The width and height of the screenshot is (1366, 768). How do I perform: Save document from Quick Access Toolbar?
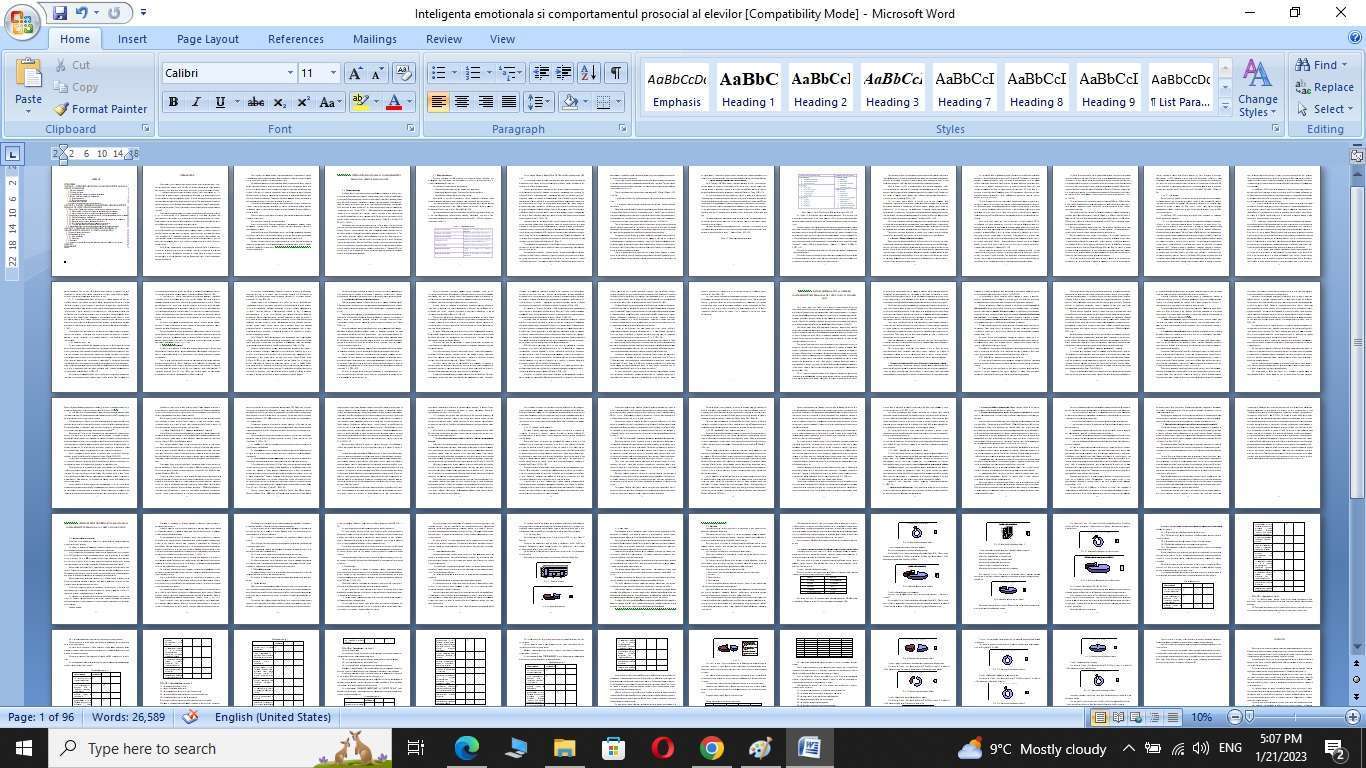60,13
